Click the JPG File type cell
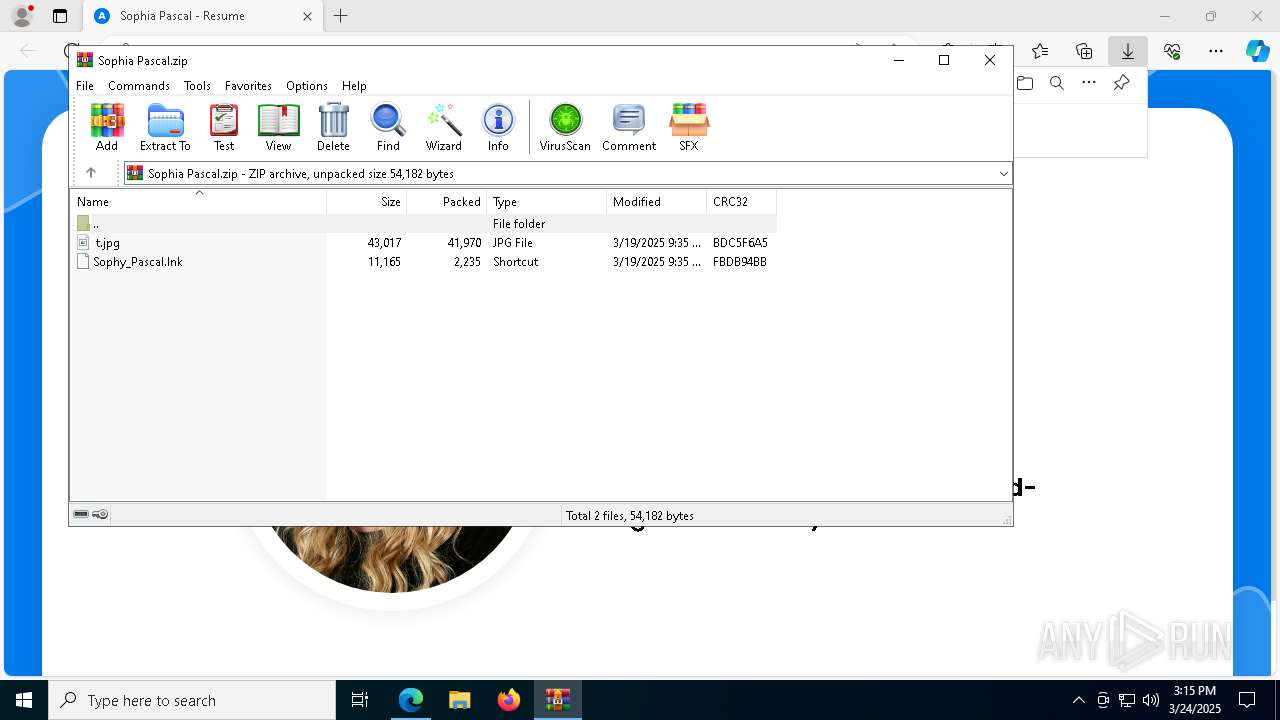This screenshot has height=720, width=1280. (513, 243)
